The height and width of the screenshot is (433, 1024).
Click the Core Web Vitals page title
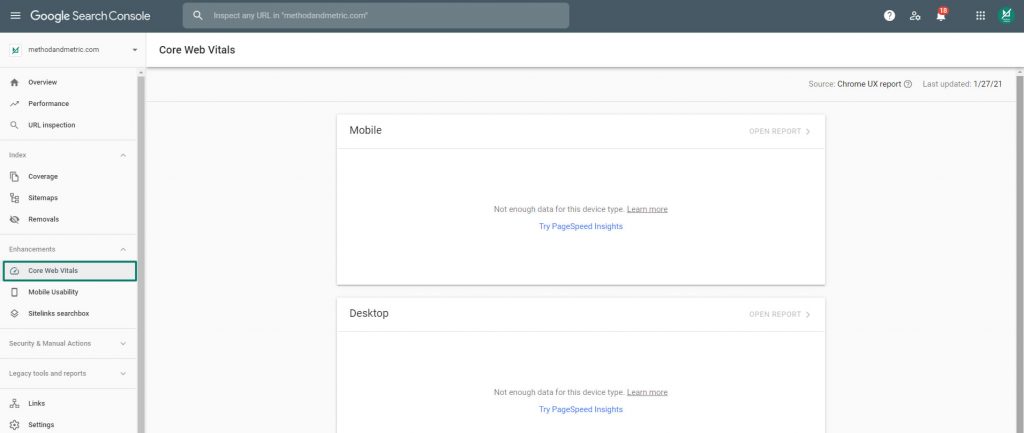tap(197, 50)
